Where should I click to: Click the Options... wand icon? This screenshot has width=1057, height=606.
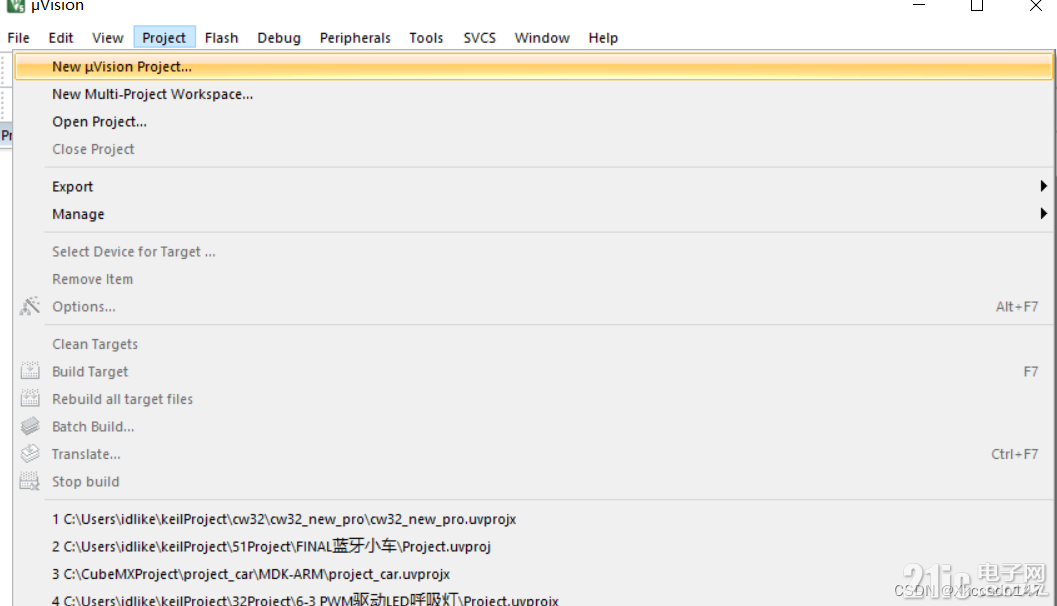tap(30, 307)
